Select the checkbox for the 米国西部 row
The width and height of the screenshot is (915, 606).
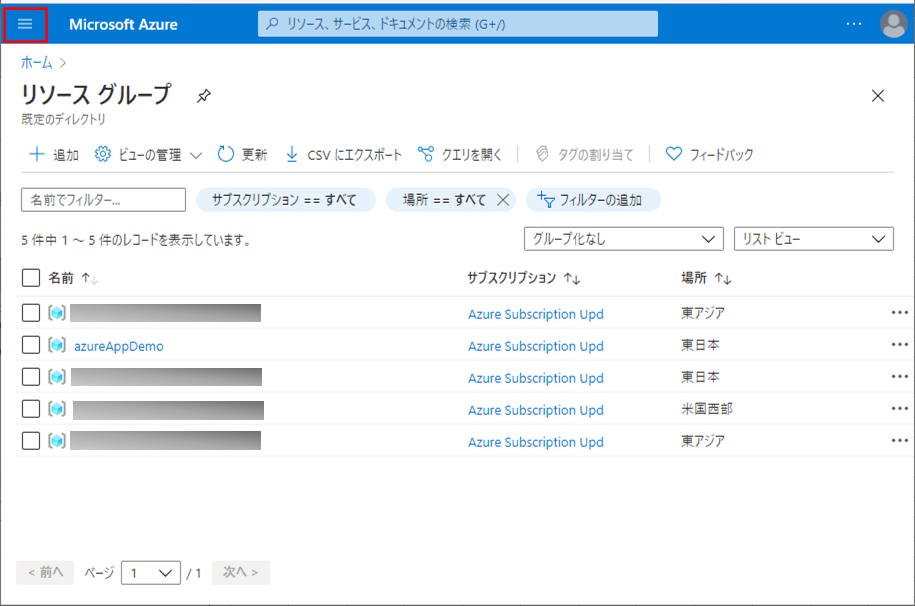coord(31,409)
